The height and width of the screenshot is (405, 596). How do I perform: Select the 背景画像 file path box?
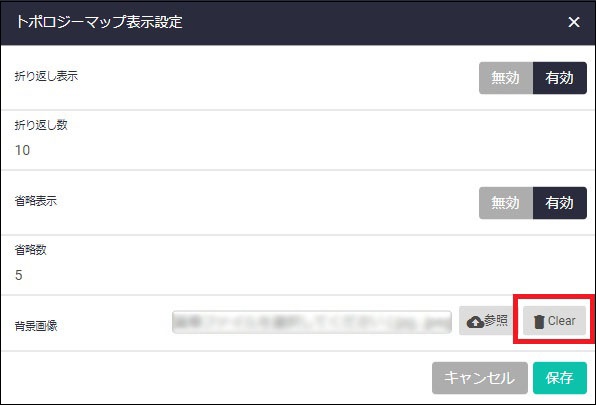312,322
